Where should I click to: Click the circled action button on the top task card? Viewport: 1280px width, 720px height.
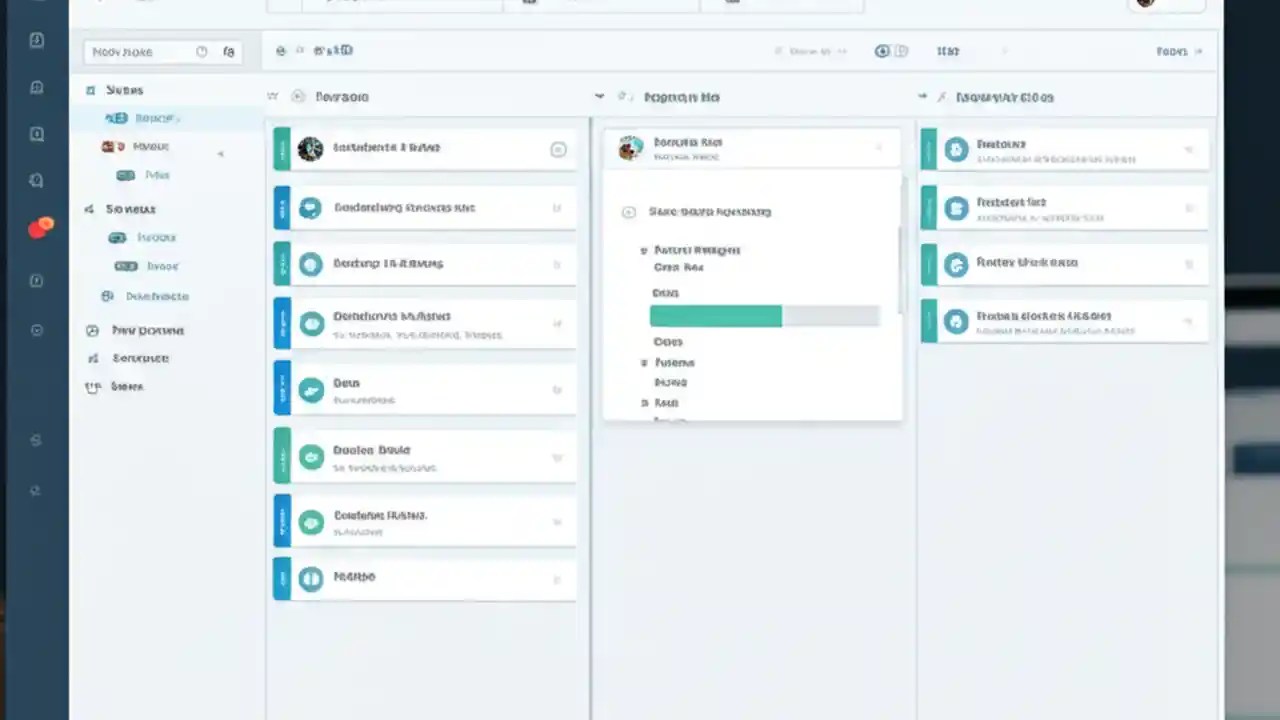[x=558, y=149]
